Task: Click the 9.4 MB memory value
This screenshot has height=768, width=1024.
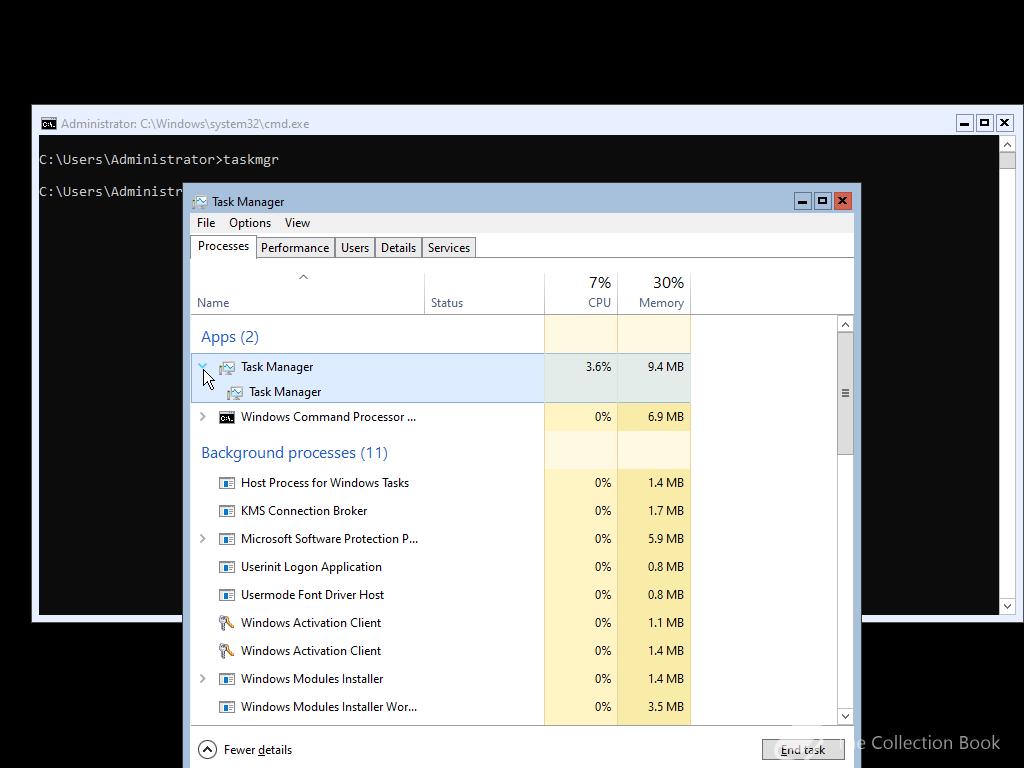Action: pyautogui.click(x=665, y=366)
